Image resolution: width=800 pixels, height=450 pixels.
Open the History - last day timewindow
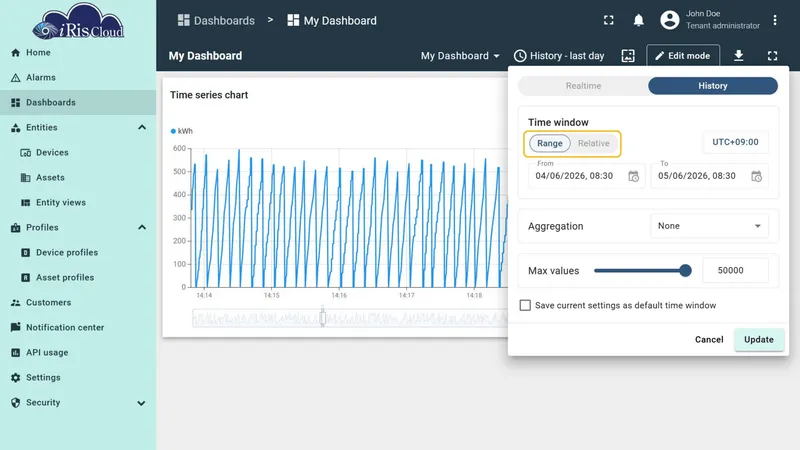pyautogui.click(x=559, y=56)
